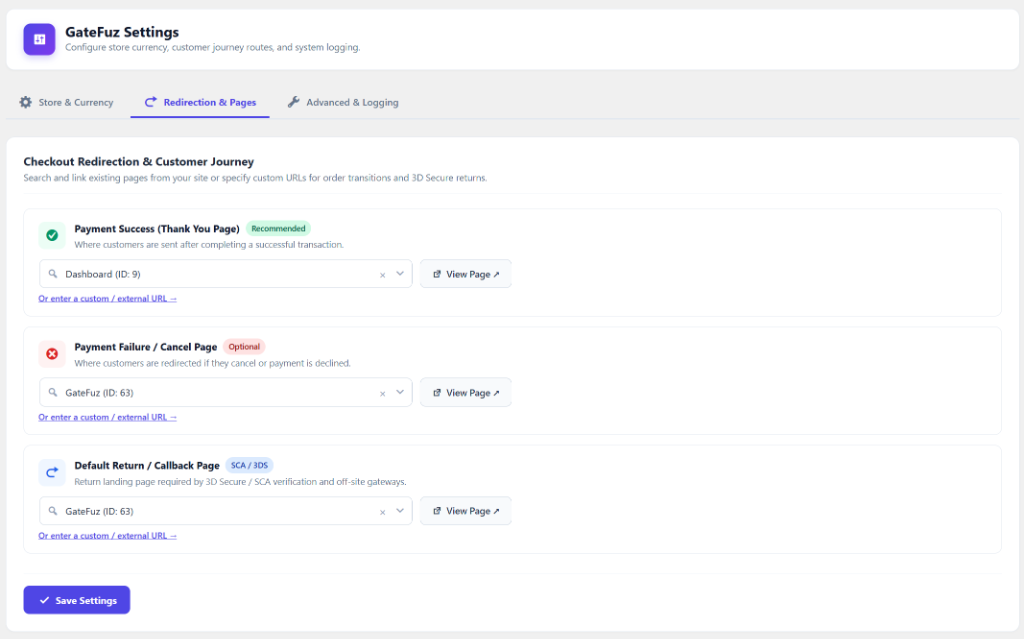Click the red Optional badge
Viewport: 1024px width, 639px height.
pos(244,347)
